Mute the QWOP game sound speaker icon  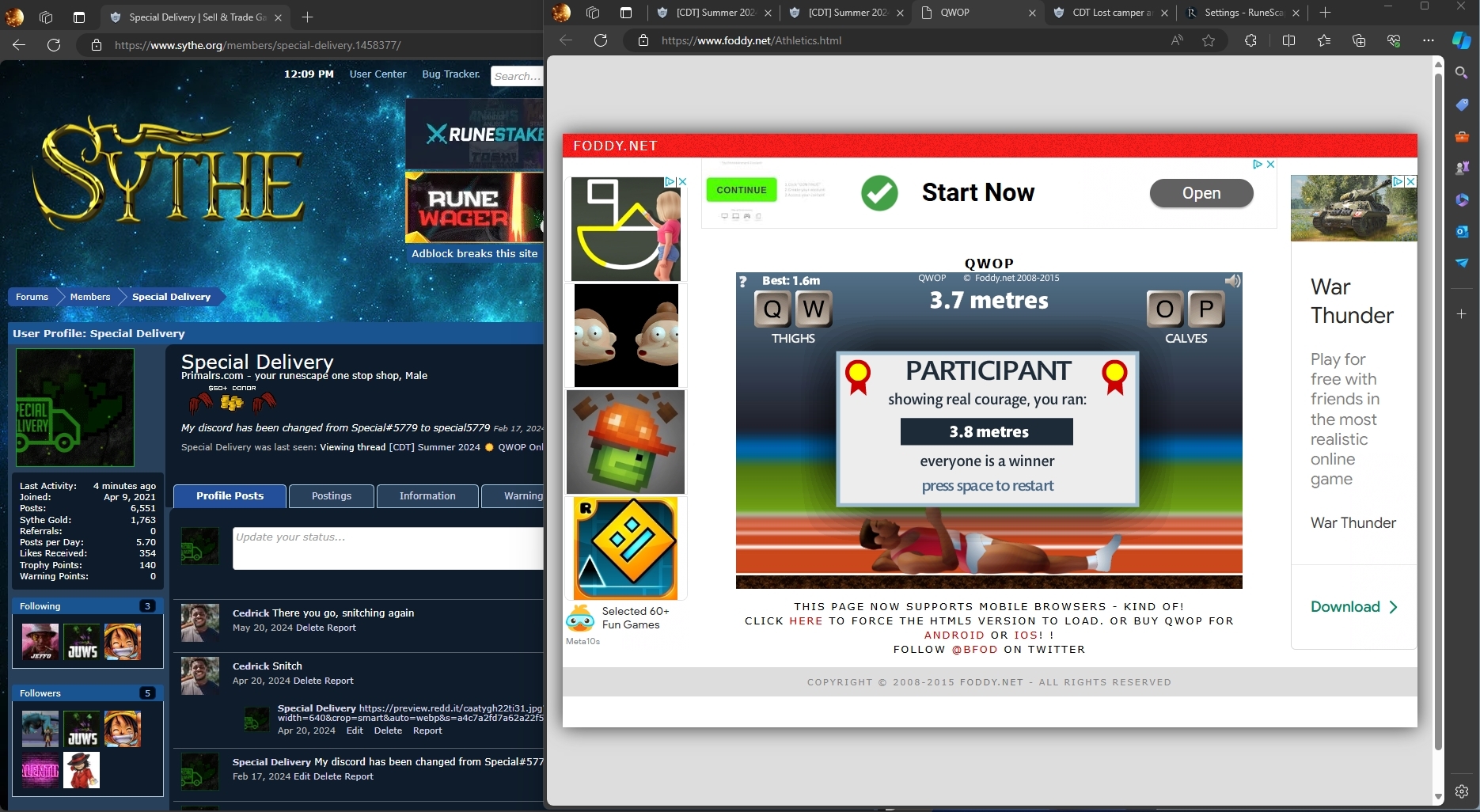tap(1232, 281)
